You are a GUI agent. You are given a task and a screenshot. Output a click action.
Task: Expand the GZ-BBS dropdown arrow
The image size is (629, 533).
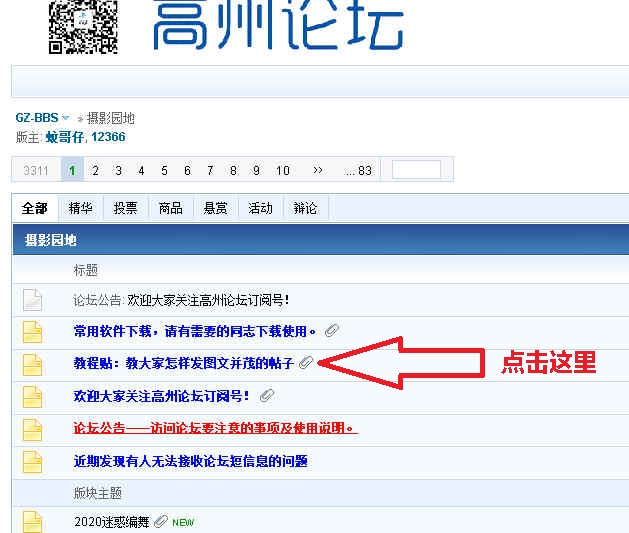coord(66,118)
